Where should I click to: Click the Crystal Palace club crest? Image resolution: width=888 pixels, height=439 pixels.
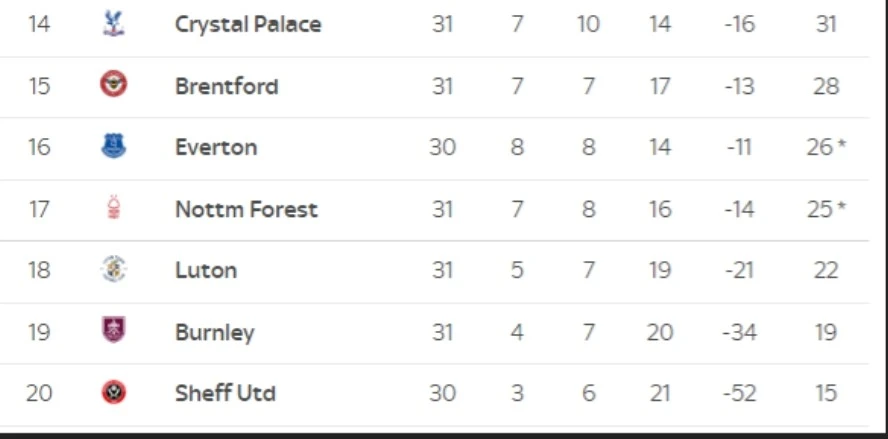pyautogui.click(x=114, y=24)
